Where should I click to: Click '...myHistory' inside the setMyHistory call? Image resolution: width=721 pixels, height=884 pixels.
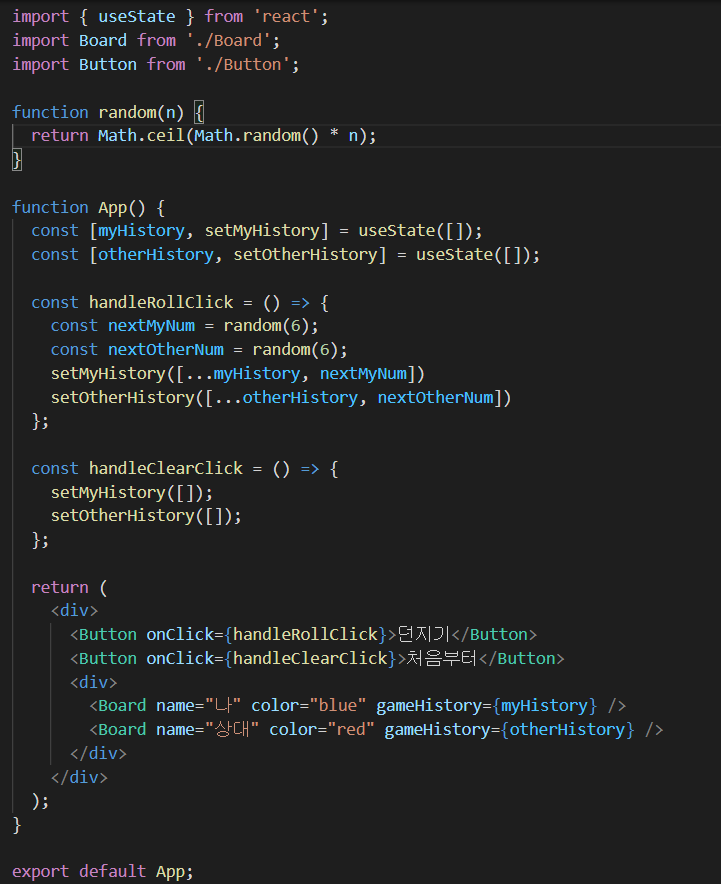coord(242,374)
